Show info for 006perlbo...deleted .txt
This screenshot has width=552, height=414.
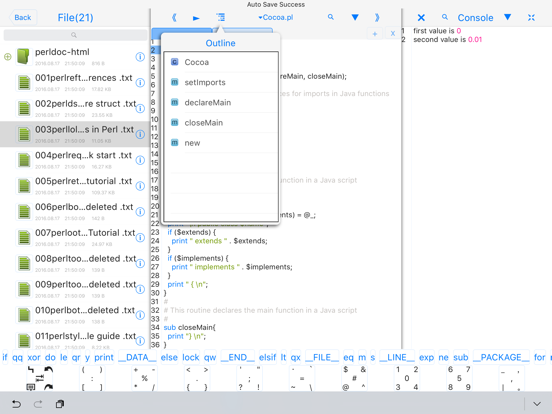tap(140, 212)
